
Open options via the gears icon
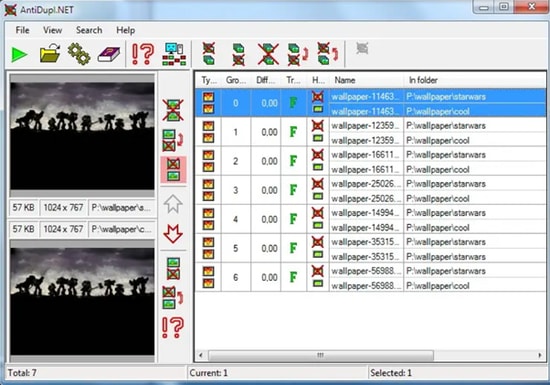pos(79,54)
